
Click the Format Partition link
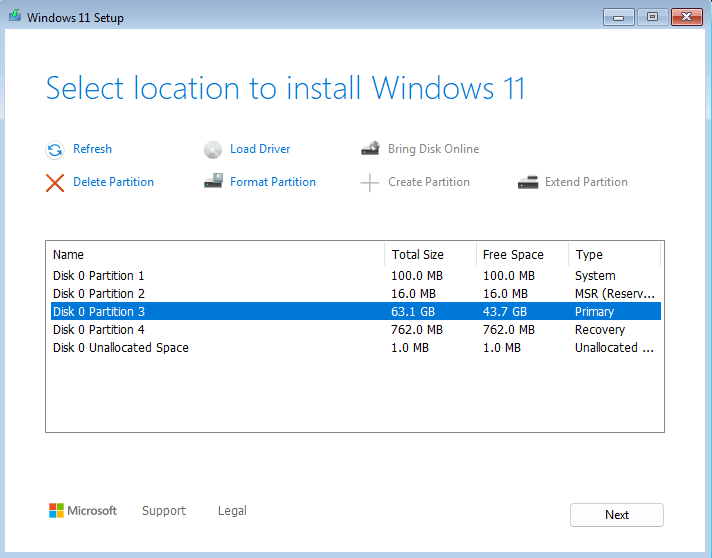(272, 182)
